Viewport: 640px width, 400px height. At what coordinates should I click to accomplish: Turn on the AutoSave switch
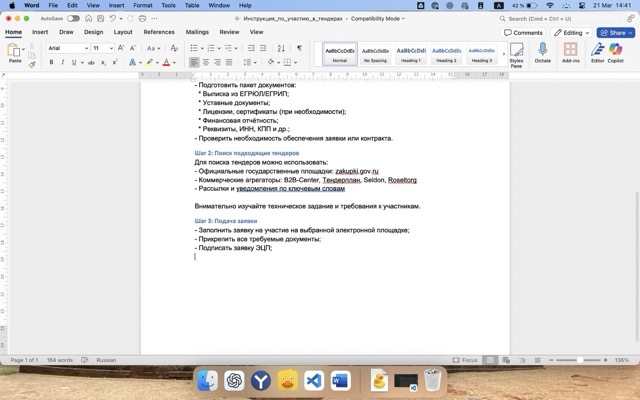[75, 18]
